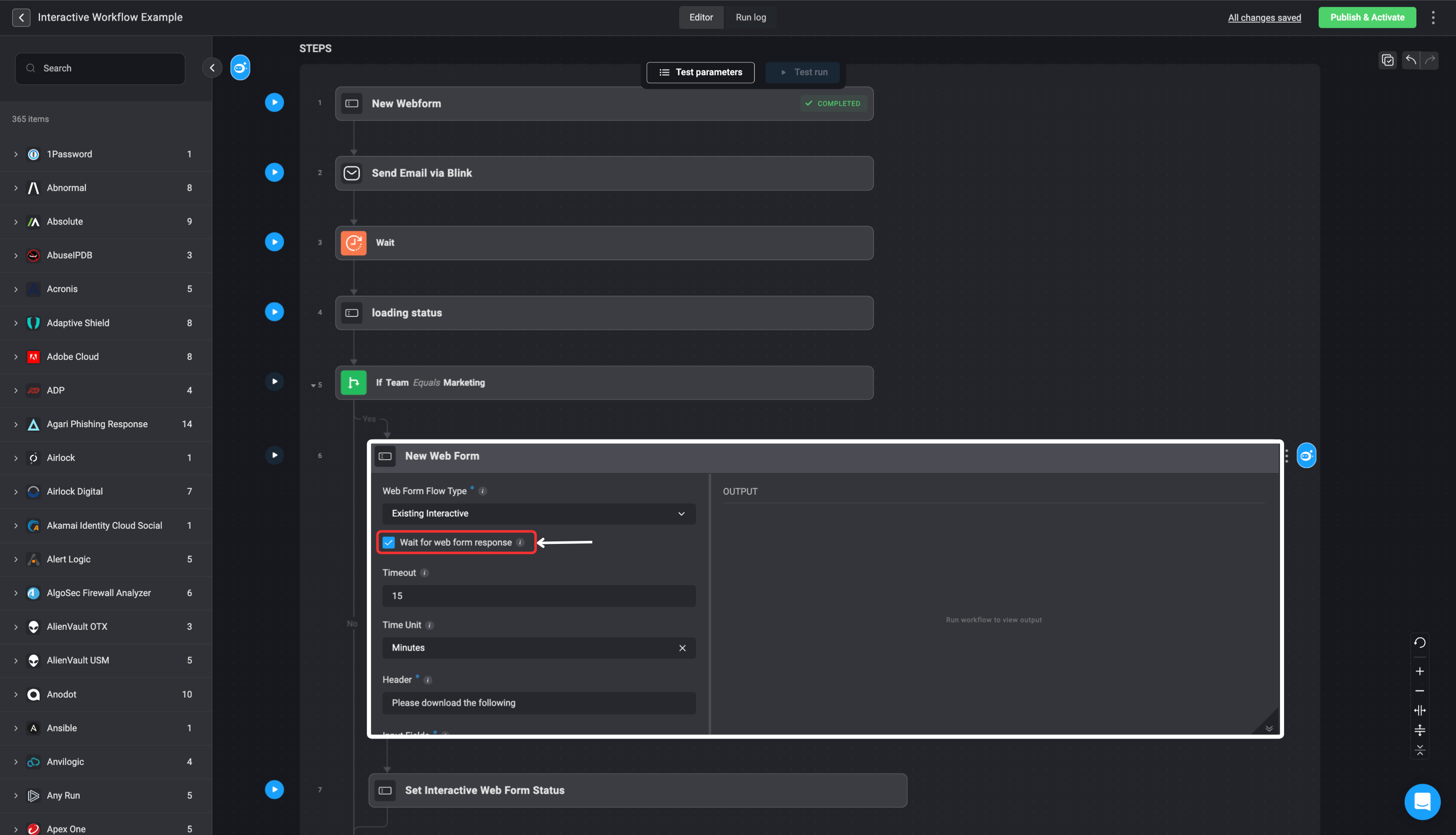Image resolution: width=1456 pixels, height=835 pixels.
Task: Click the zoom out minus icon
Action: click(1419, 691)
